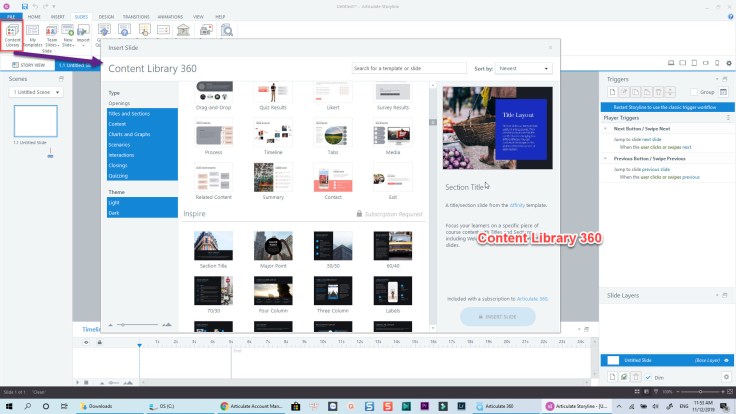This screenshot has width=736, height=414.
Task: Open the player settings gear icon
Action: pos(728,63)
